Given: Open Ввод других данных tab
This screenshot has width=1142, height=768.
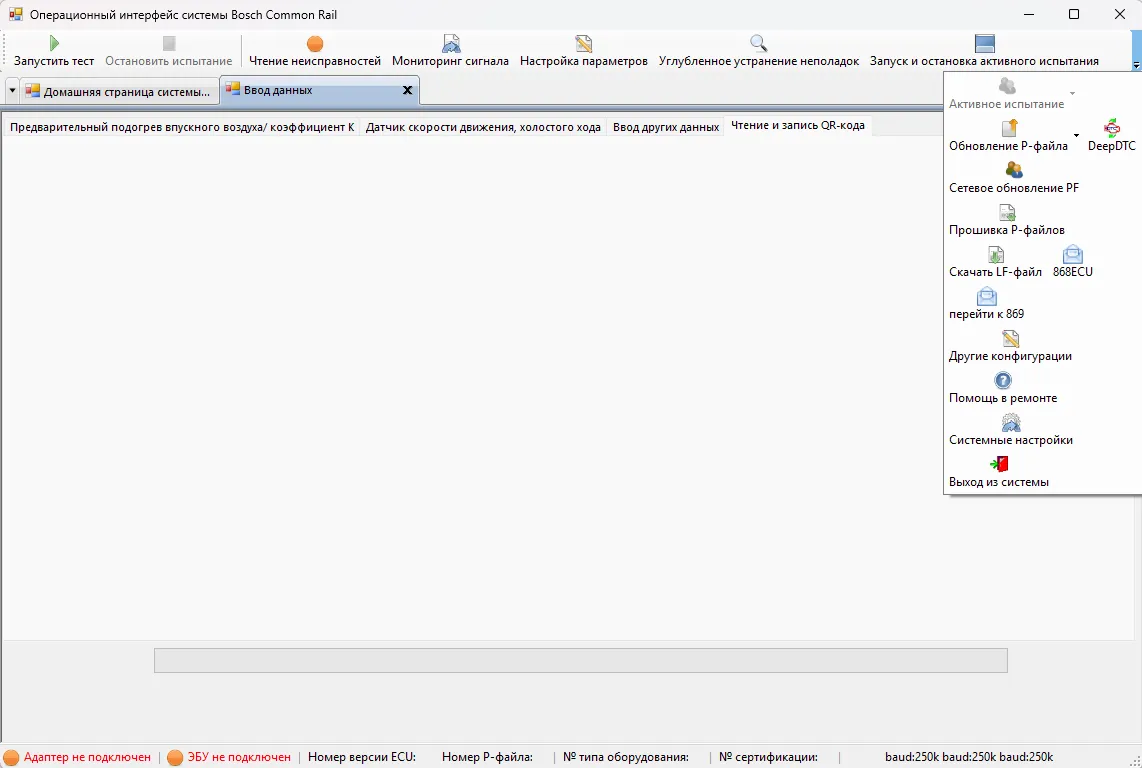Looking at the screenshot, I should pyautogui.click(x=666, y=127).
